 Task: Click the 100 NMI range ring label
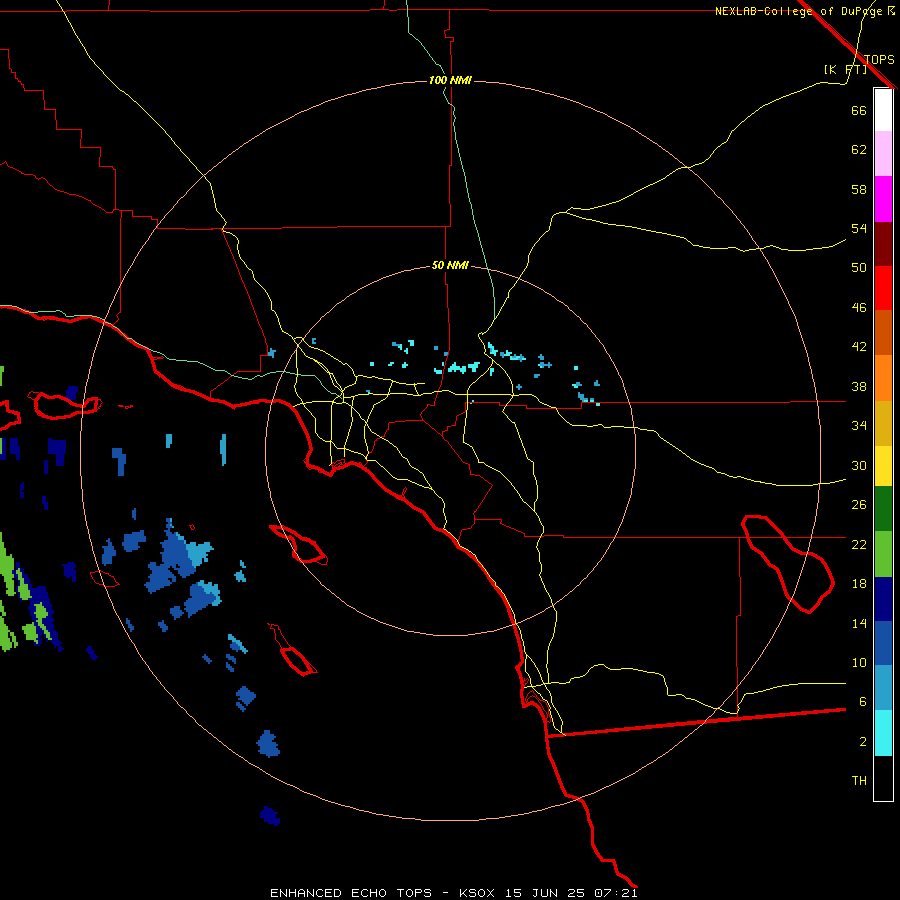[450, 80]
